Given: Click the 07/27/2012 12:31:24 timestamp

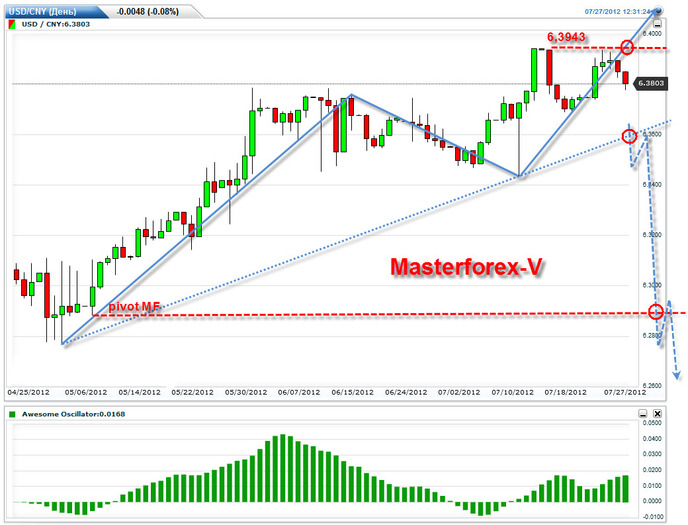Looking at the screenshot, I should 617,11.
